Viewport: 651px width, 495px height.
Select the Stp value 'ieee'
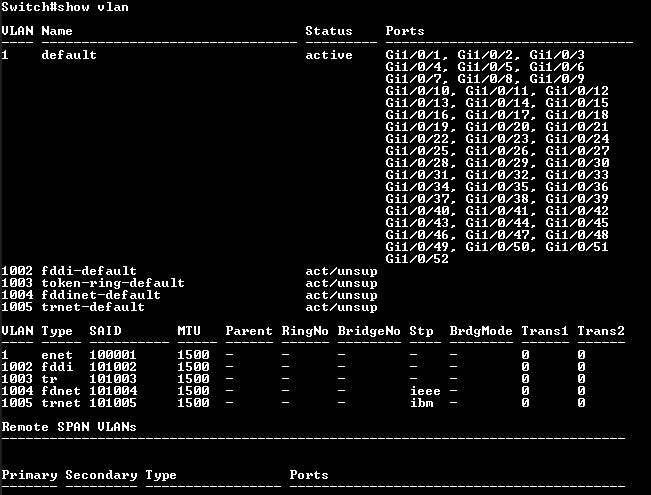coord(426,392)
